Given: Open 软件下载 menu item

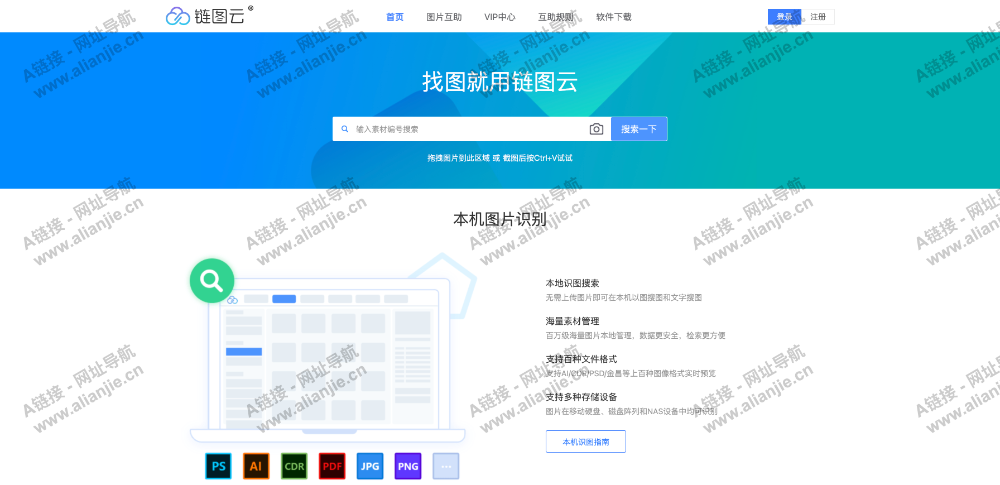Looking at the screenshot, I should point(614,17).
